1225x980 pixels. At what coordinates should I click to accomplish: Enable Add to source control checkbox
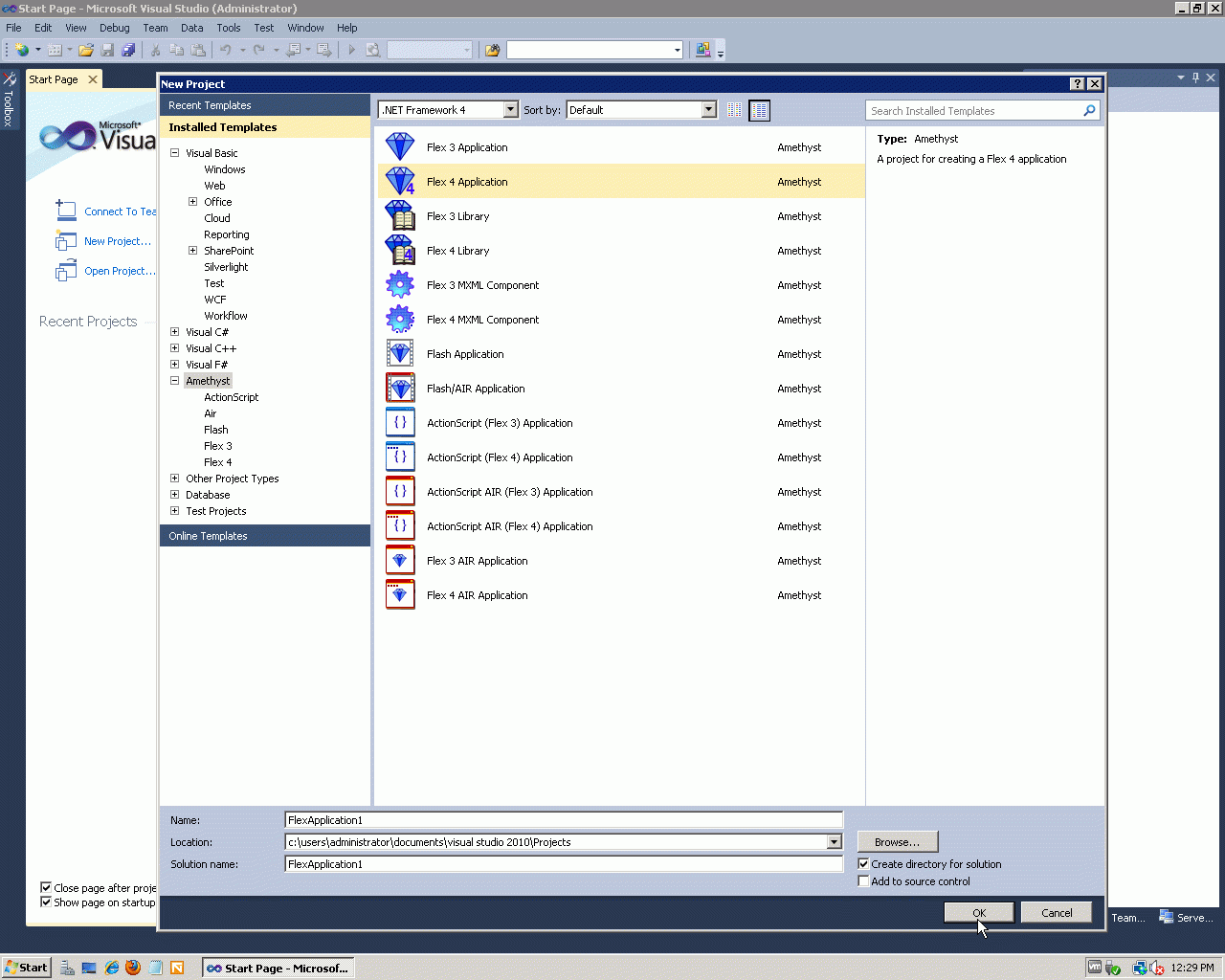pyautogui.click(x=863, y=881)
